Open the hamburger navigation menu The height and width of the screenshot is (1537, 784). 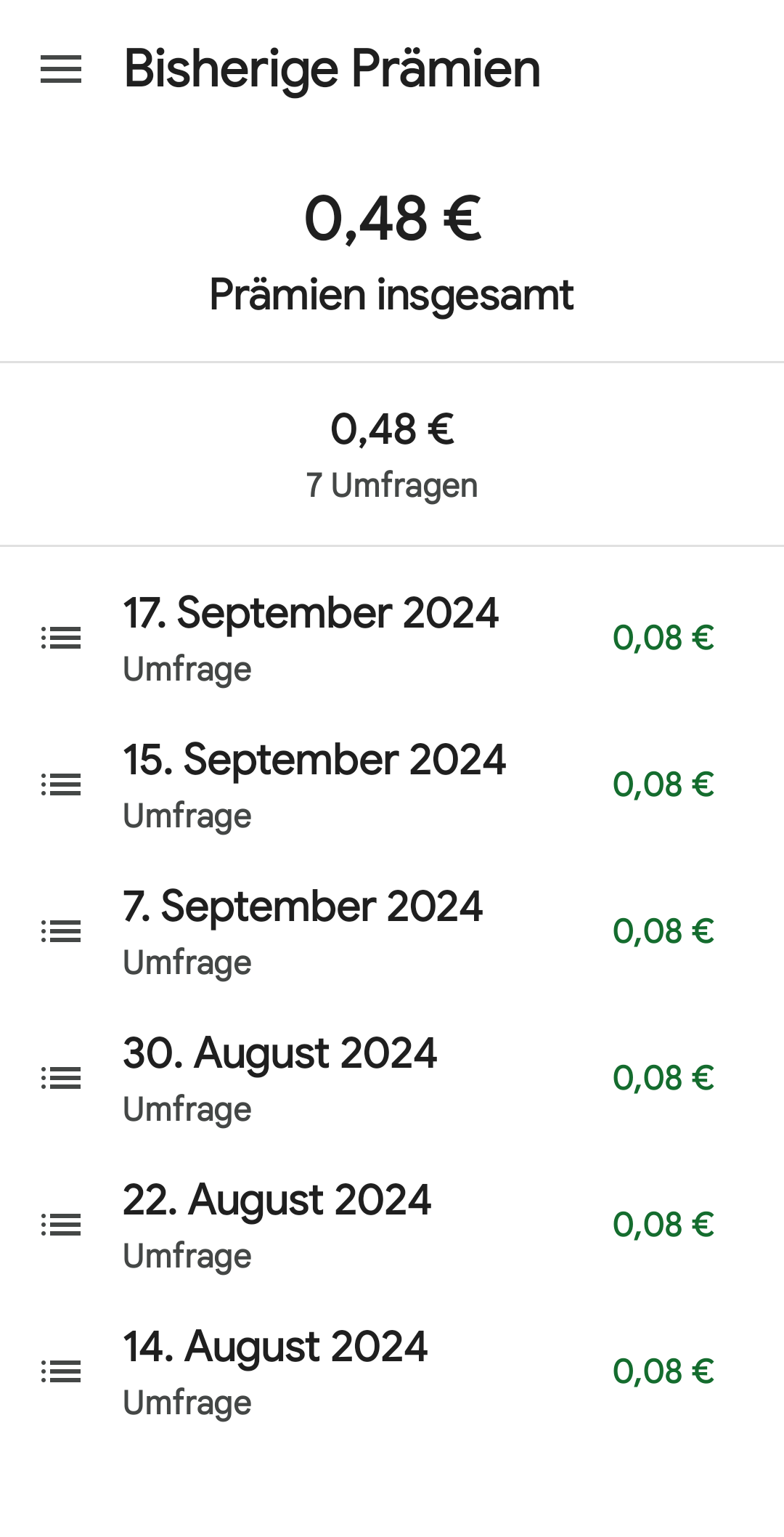click(x=61, y=70)
